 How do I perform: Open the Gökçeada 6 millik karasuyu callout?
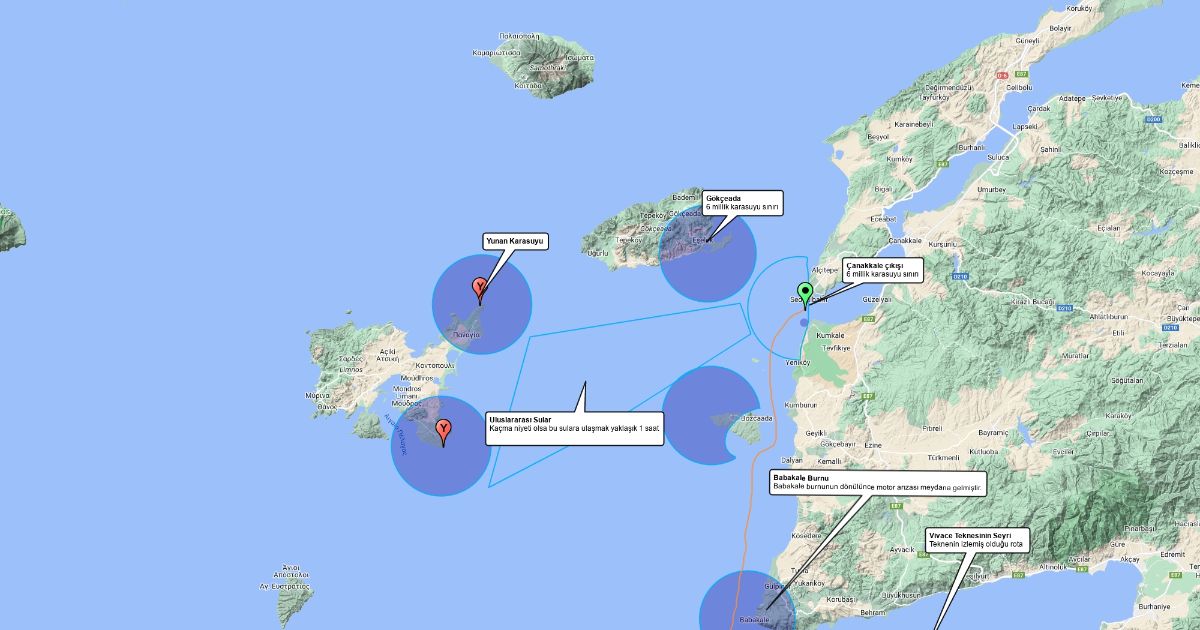(x=742, y=202)
